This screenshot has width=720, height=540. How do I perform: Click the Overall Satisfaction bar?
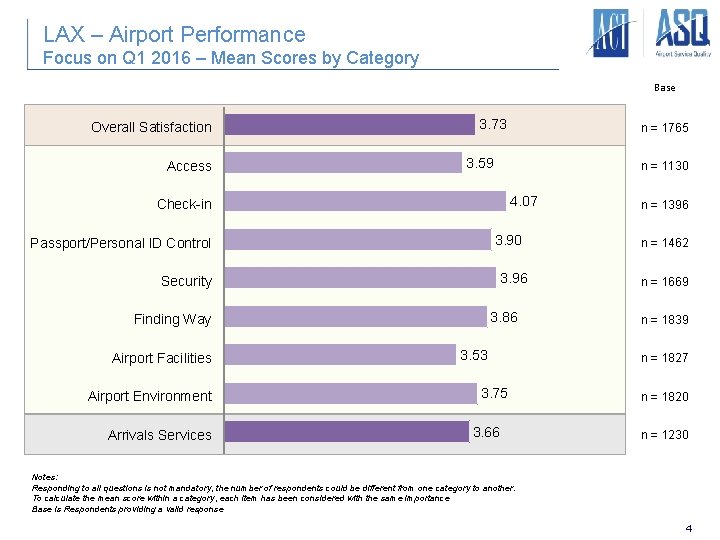point(349,125)
